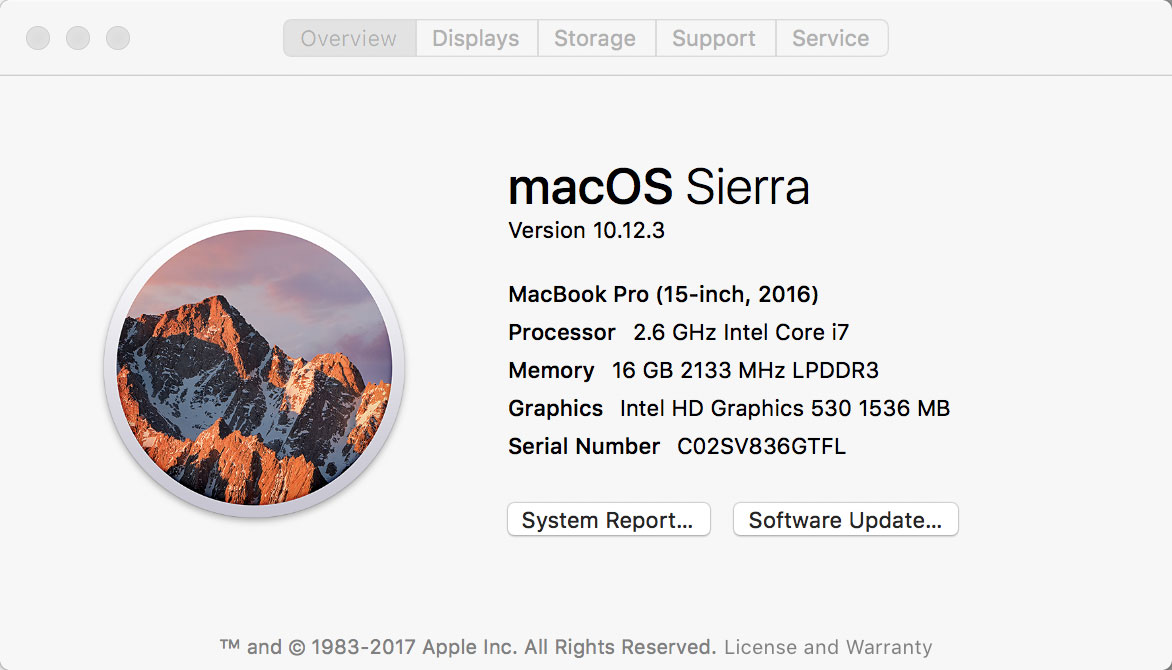Click the Software Update button

tap(845, 520)
